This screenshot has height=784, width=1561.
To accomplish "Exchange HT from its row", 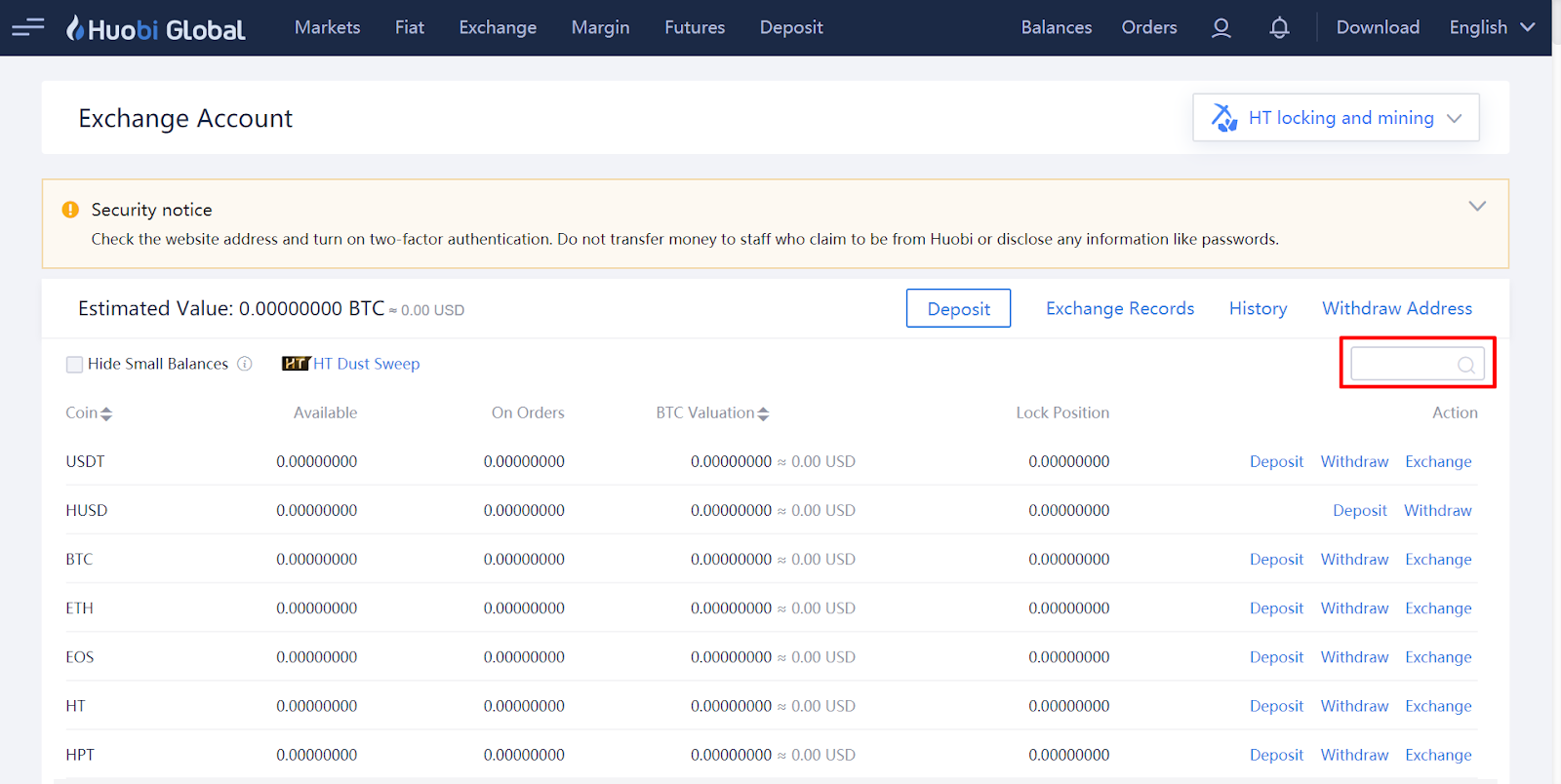I will click(1438, 706).
